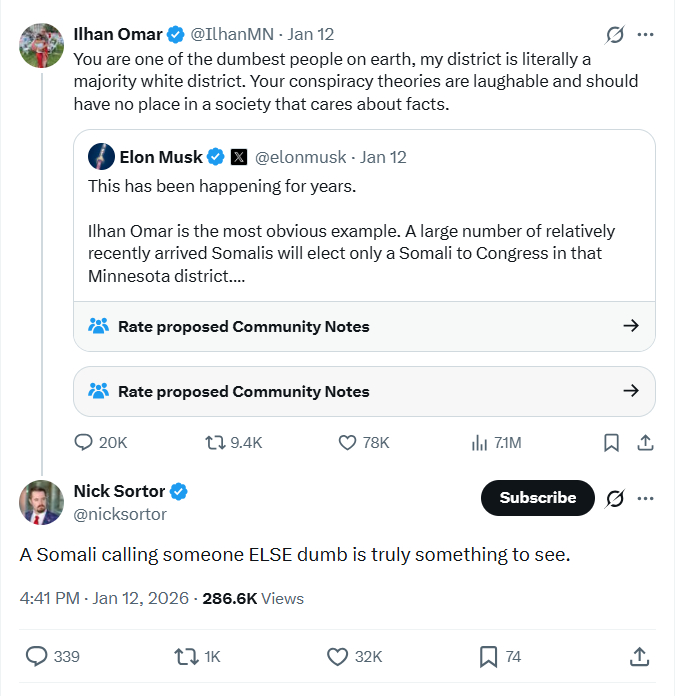Open more options on Ilhan Omar's post

tap(645, 35)
